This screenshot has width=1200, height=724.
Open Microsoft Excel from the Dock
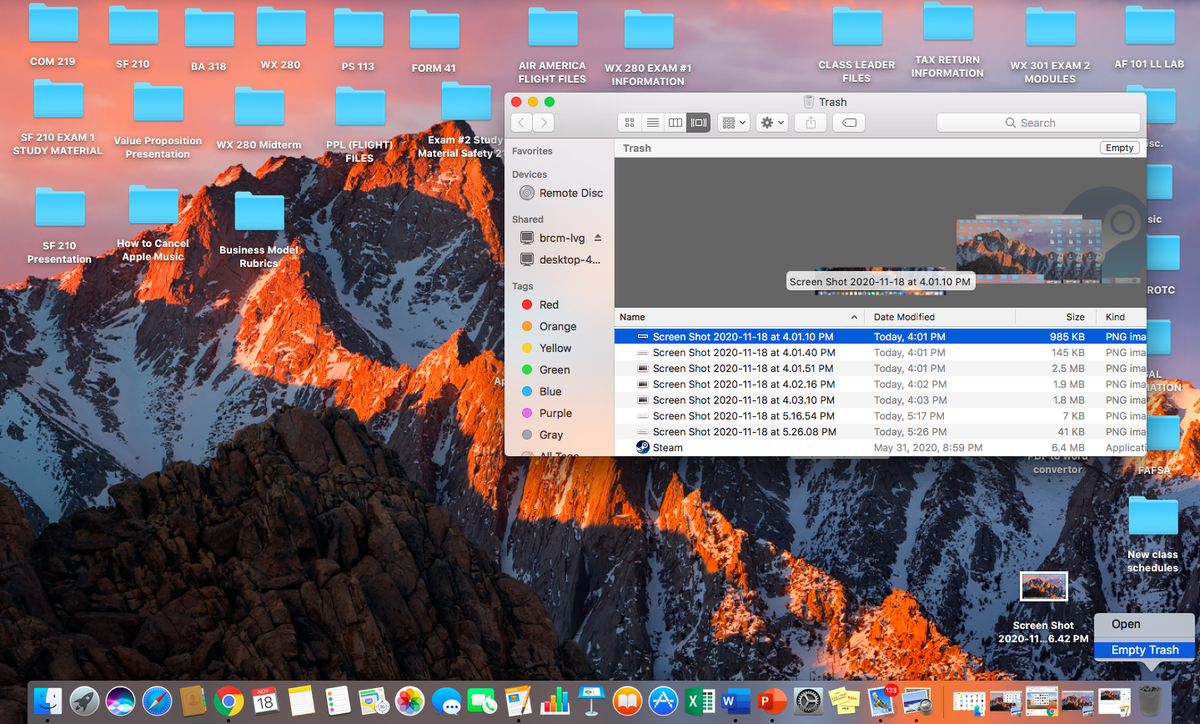coord(700,701)
